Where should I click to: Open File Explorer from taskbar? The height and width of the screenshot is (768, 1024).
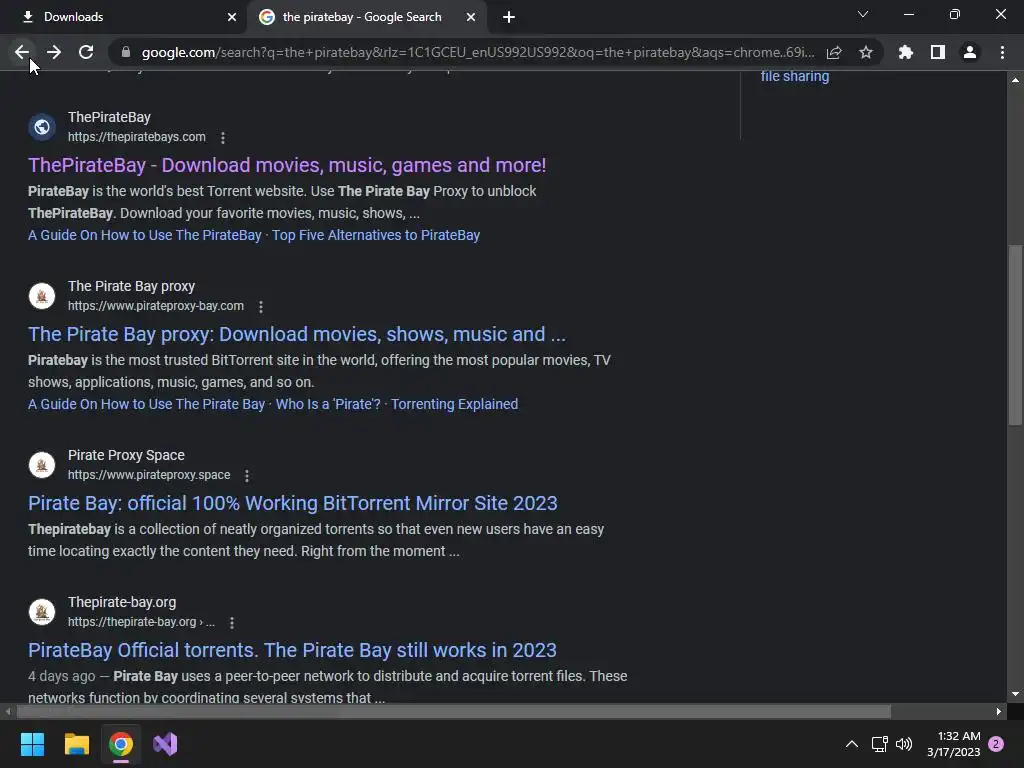click(76, 744)
